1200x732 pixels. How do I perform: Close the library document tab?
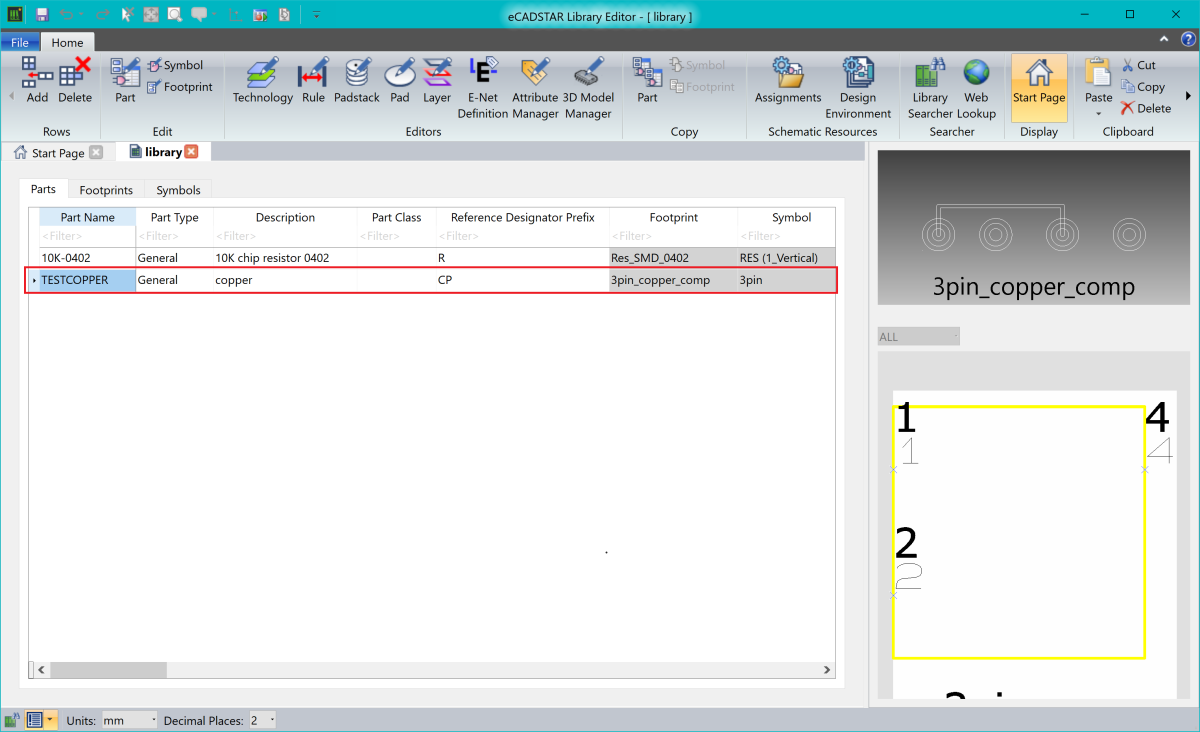[x=191, y=152]
